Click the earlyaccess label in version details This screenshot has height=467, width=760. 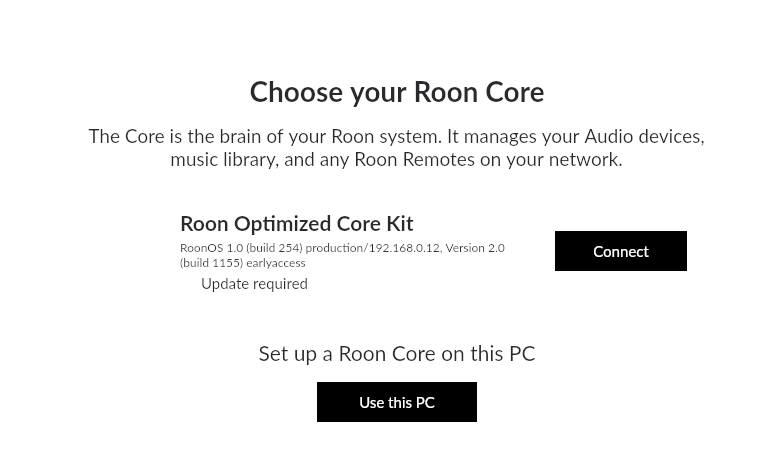[276, 263]
